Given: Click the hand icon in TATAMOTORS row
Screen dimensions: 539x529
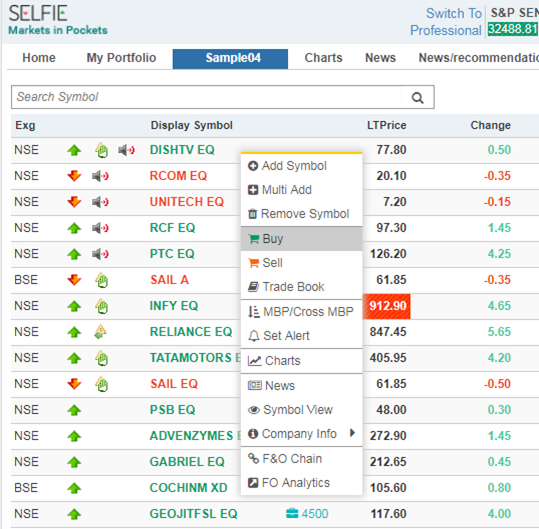Looking at the screenshot, I should point(102,358).
